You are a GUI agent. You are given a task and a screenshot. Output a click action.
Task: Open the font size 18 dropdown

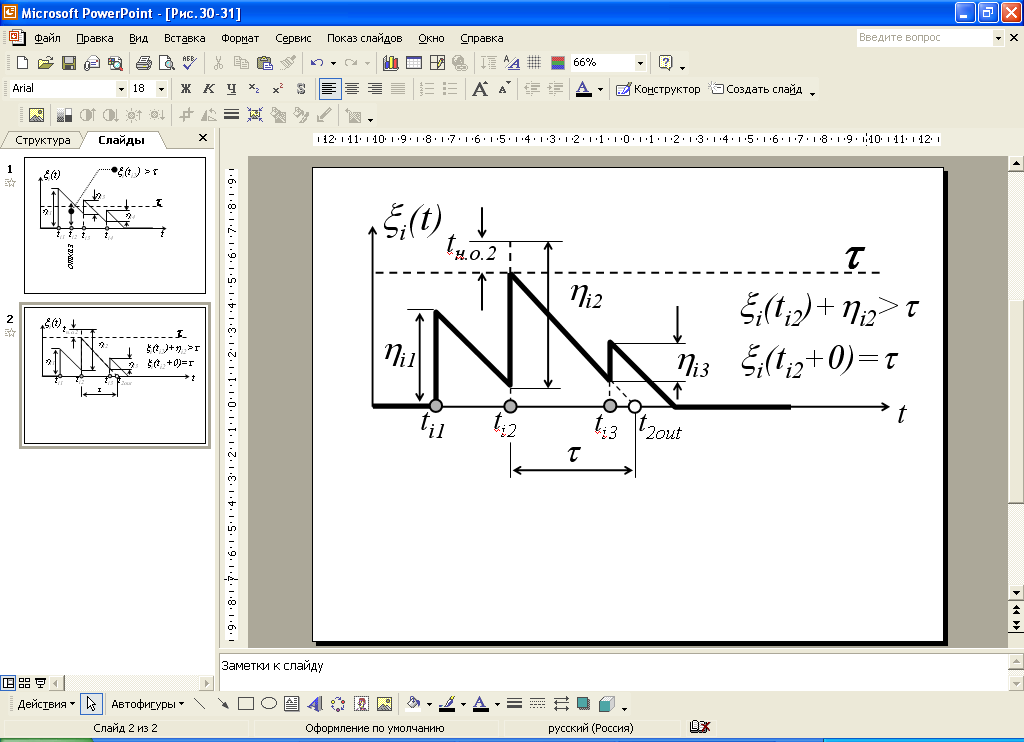pos(161,89)
